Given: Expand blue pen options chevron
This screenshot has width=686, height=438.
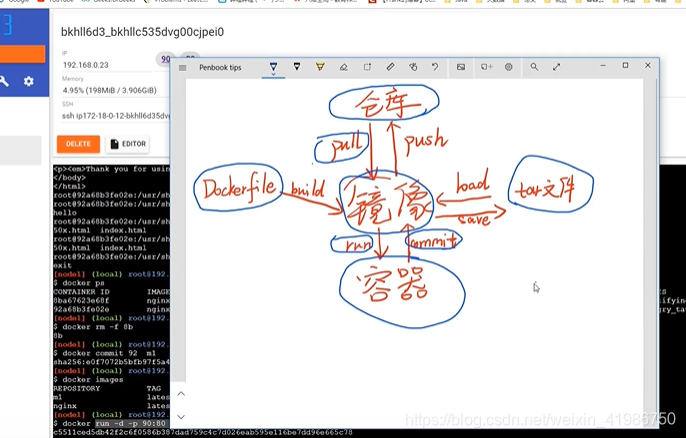Looking at the screenshot, I should (273, 74).
